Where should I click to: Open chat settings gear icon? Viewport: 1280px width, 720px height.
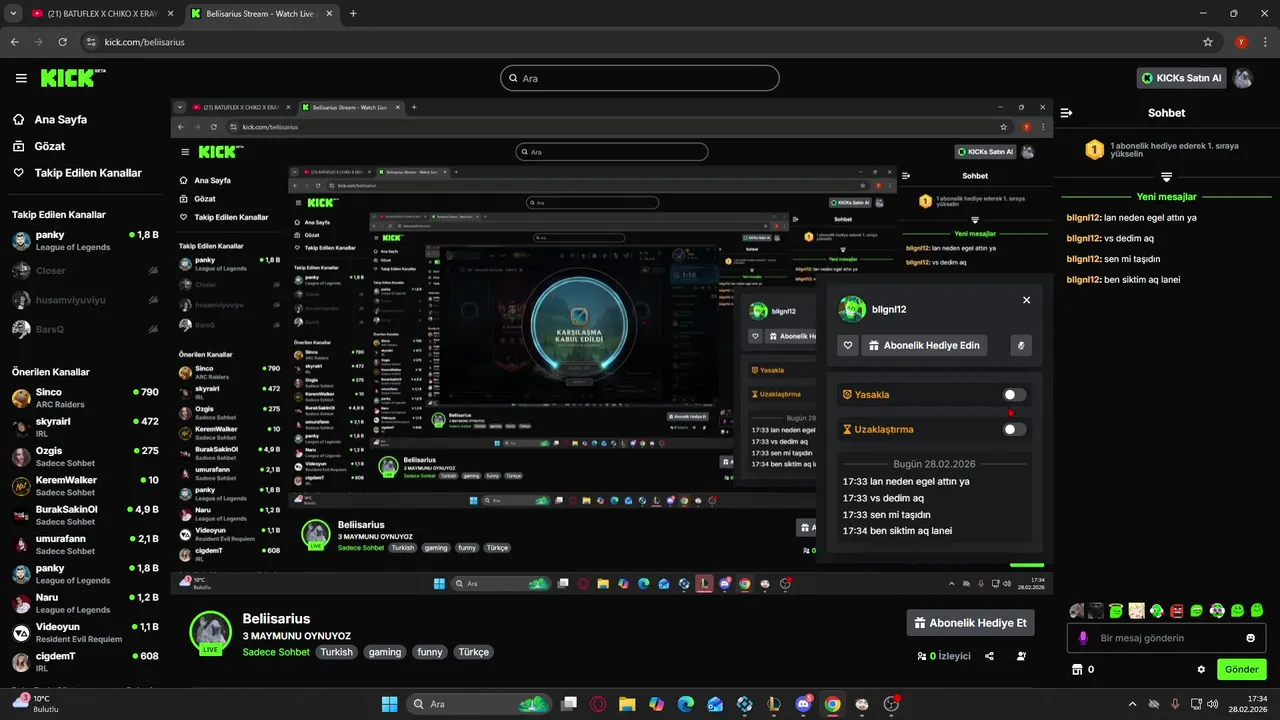tap(1201, 669)
